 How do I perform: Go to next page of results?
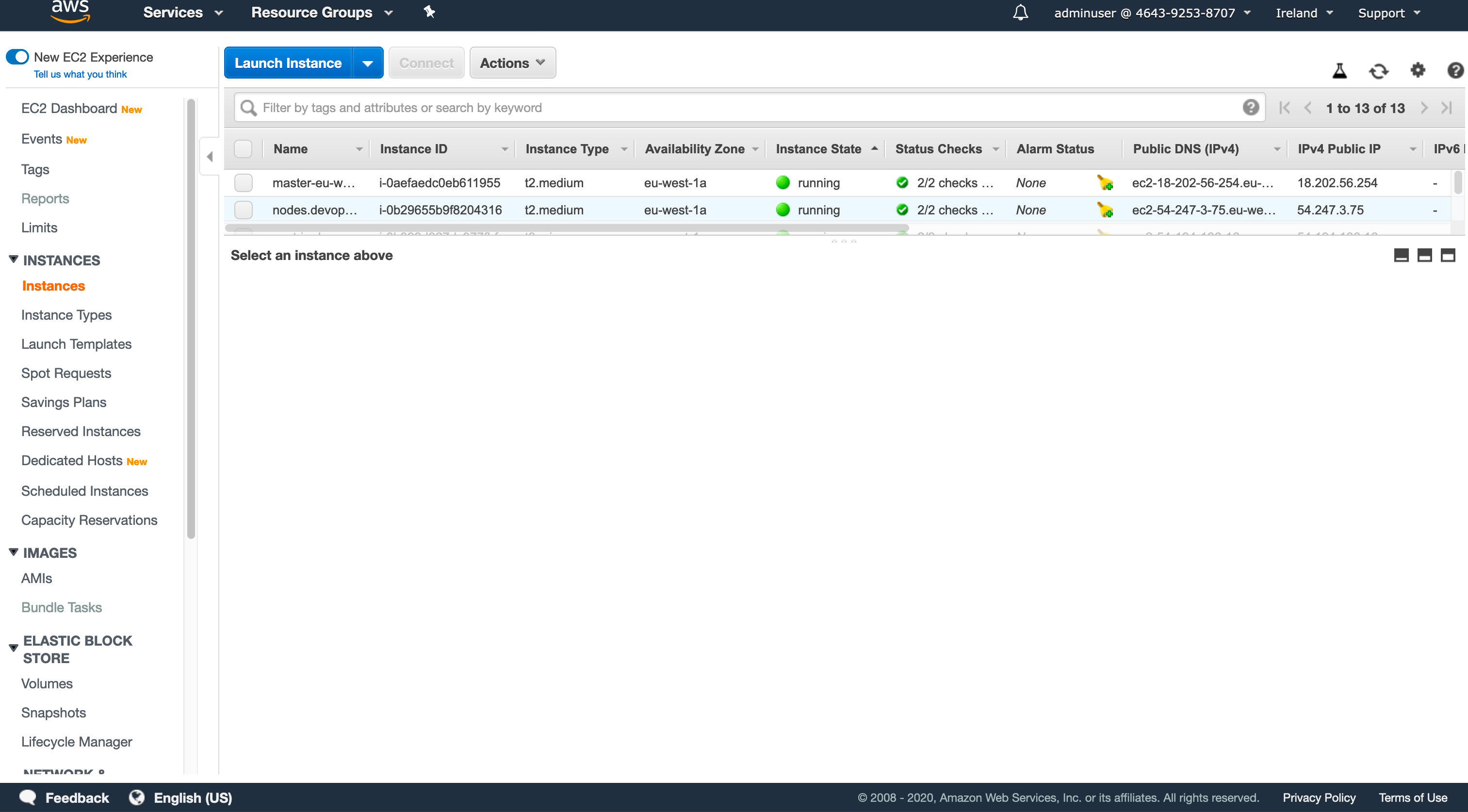[1424, 108]
